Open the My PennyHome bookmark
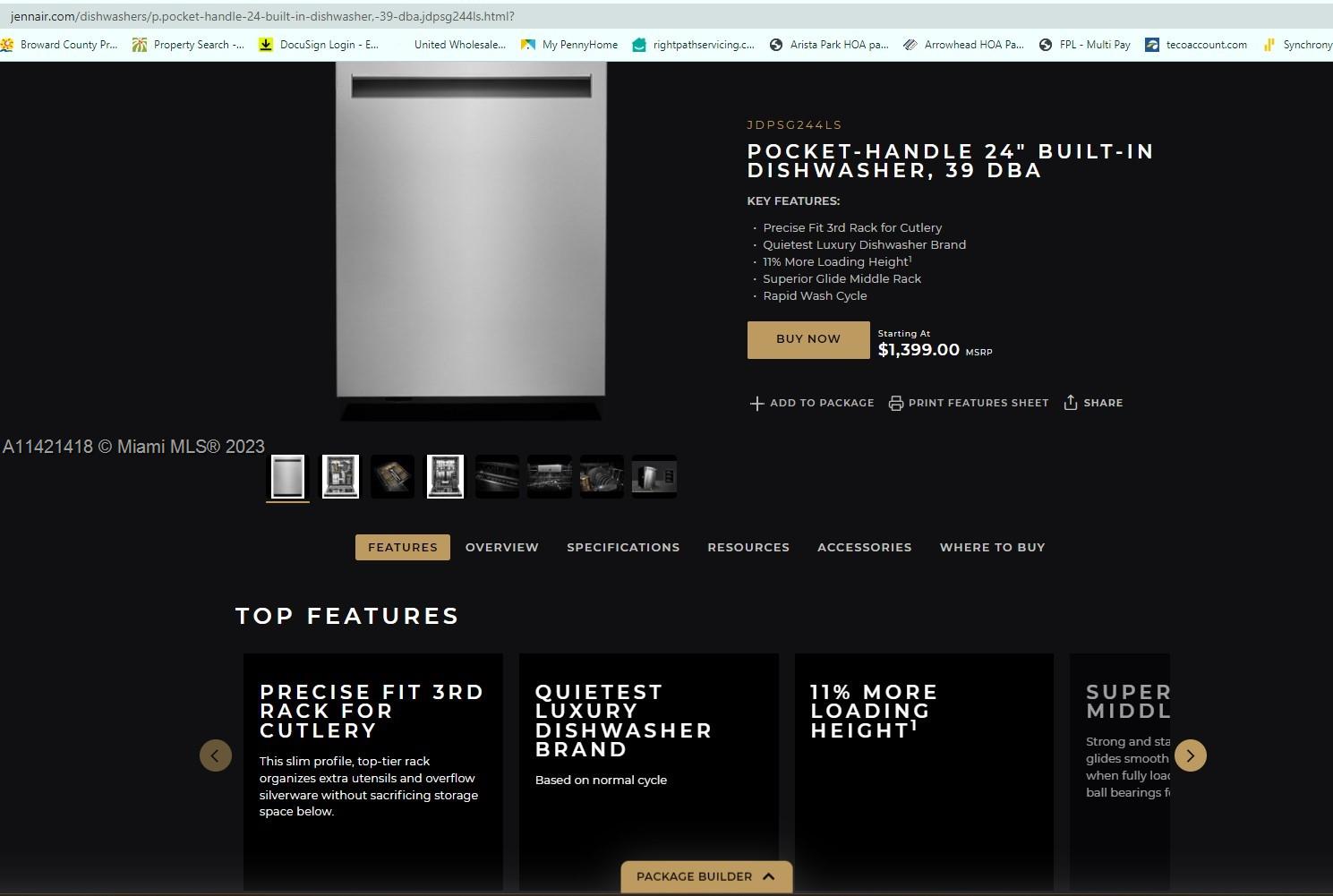The image size is (1333, 896). pyautogui.click(x=569, y=45)
